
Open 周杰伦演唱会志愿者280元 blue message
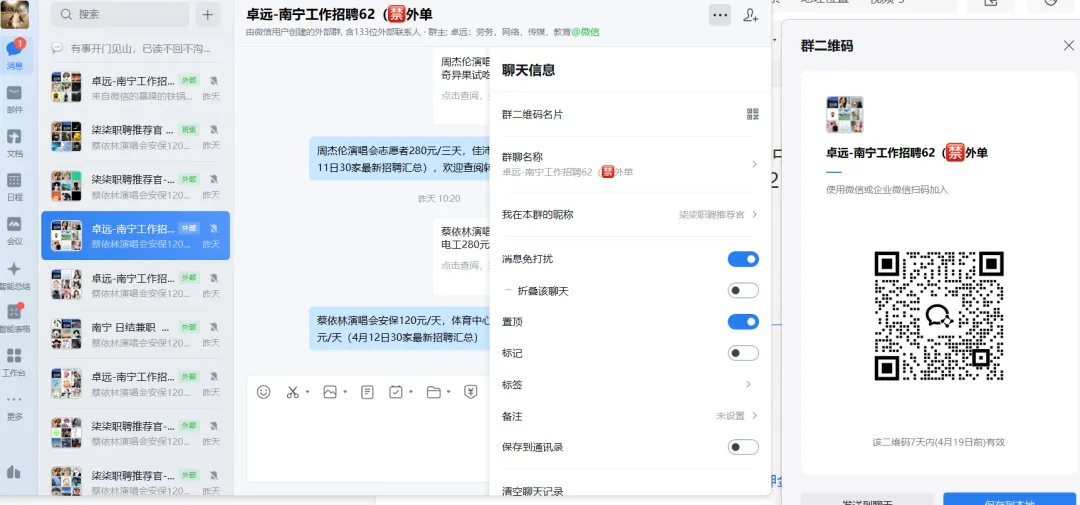coord(399,158)
